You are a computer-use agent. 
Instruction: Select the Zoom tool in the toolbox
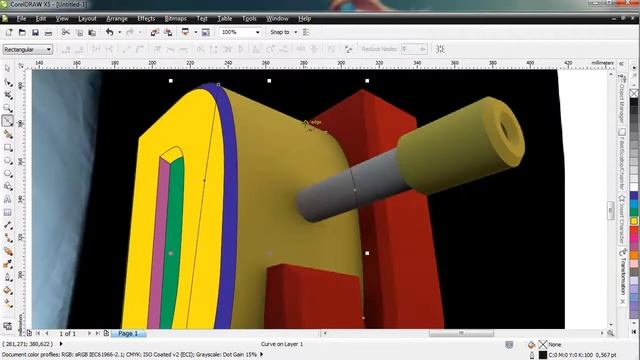pos(7,108)
